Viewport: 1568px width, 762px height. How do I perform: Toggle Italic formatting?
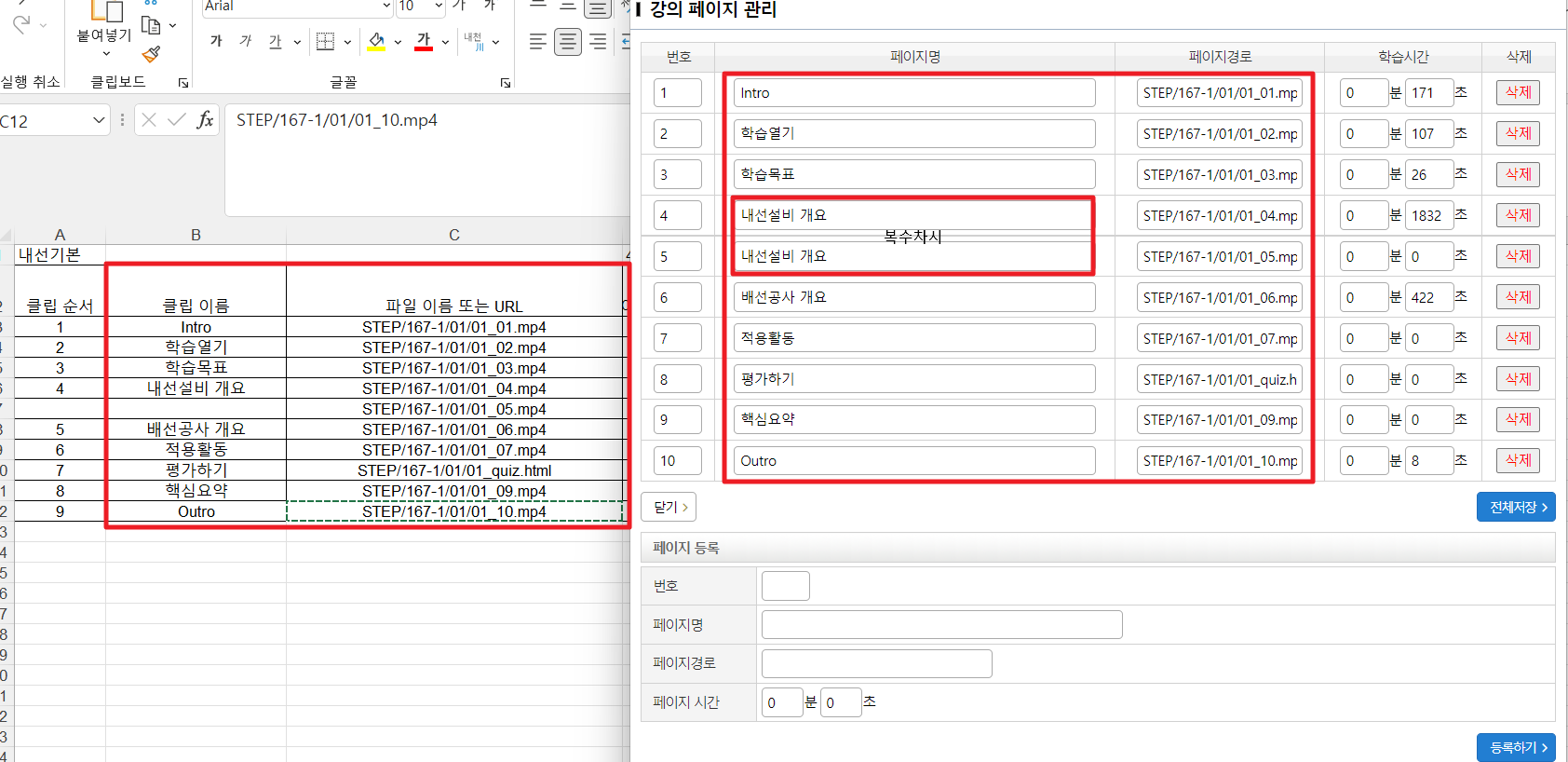[245, 41]
